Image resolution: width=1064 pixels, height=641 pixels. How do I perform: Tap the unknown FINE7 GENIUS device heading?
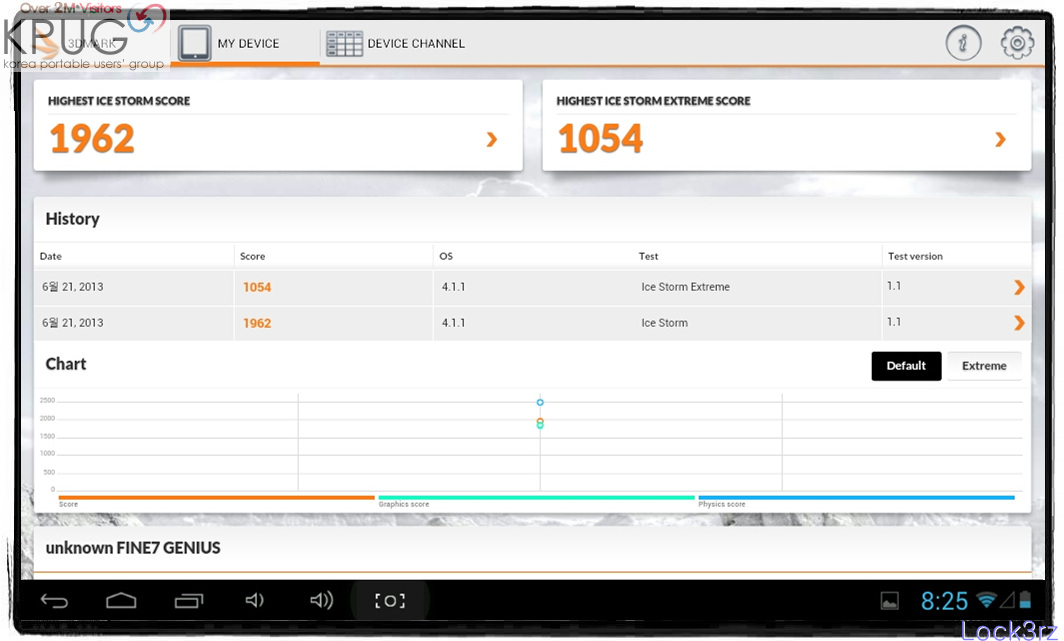[133, 547]
